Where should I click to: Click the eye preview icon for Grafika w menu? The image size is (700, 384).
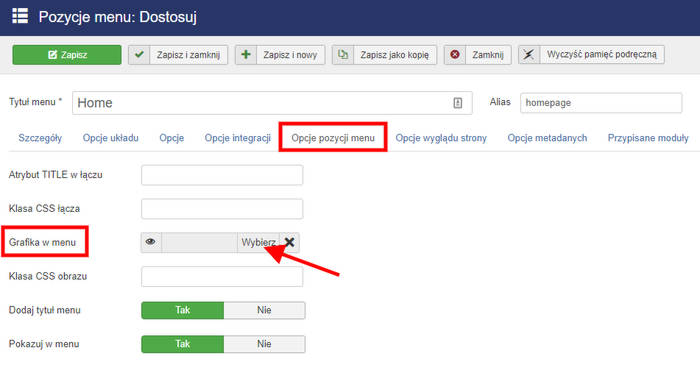[151, 242]
